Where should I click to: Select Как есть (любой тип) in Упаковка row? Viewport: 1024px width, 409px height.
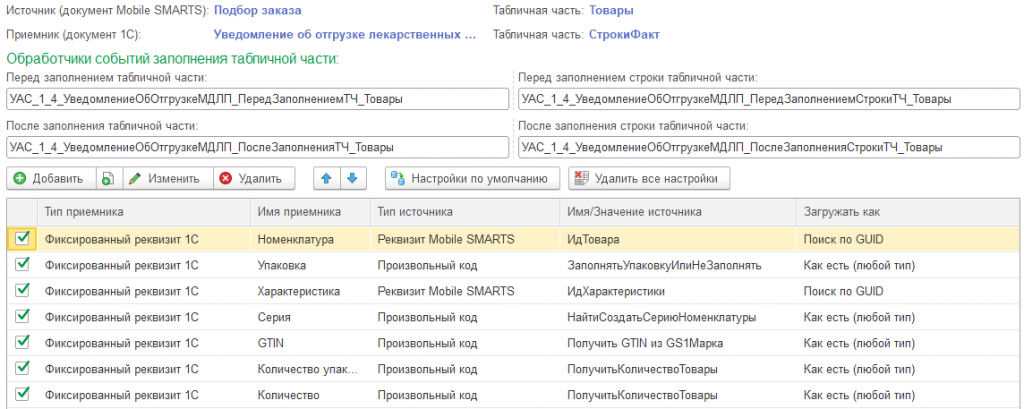[908, 265]
